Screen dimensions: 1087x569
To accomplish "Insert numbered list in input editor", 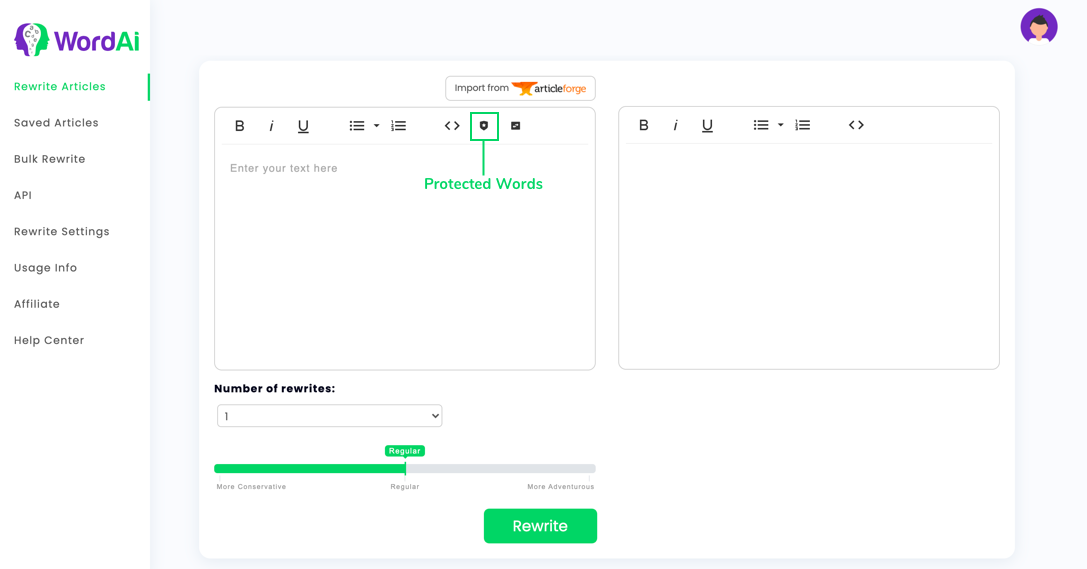I will [x=399, y=126].
